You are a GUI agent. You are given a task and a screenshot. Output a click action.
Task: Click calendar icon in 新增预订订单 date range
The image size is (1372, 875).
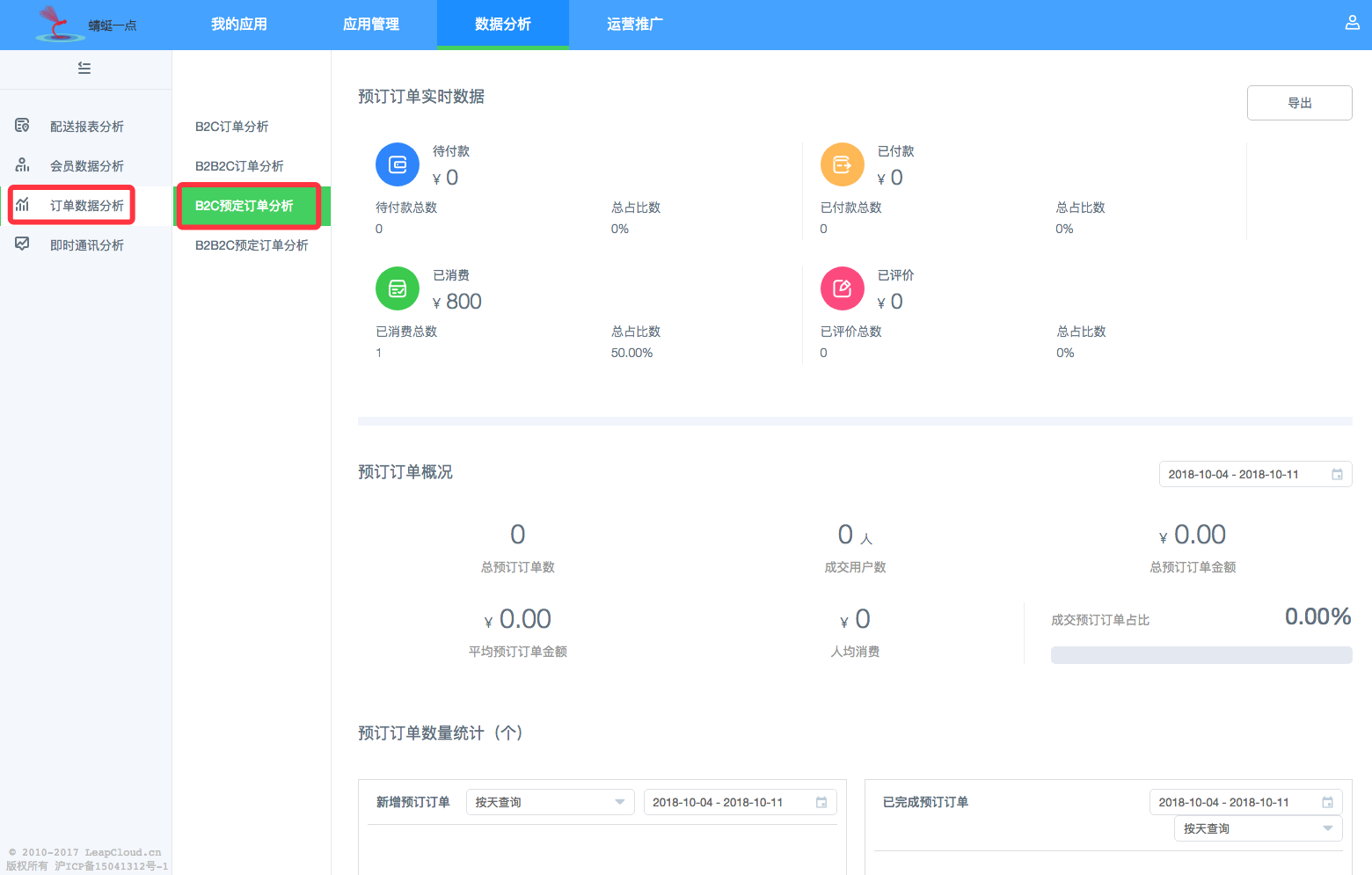click(821, 802)
